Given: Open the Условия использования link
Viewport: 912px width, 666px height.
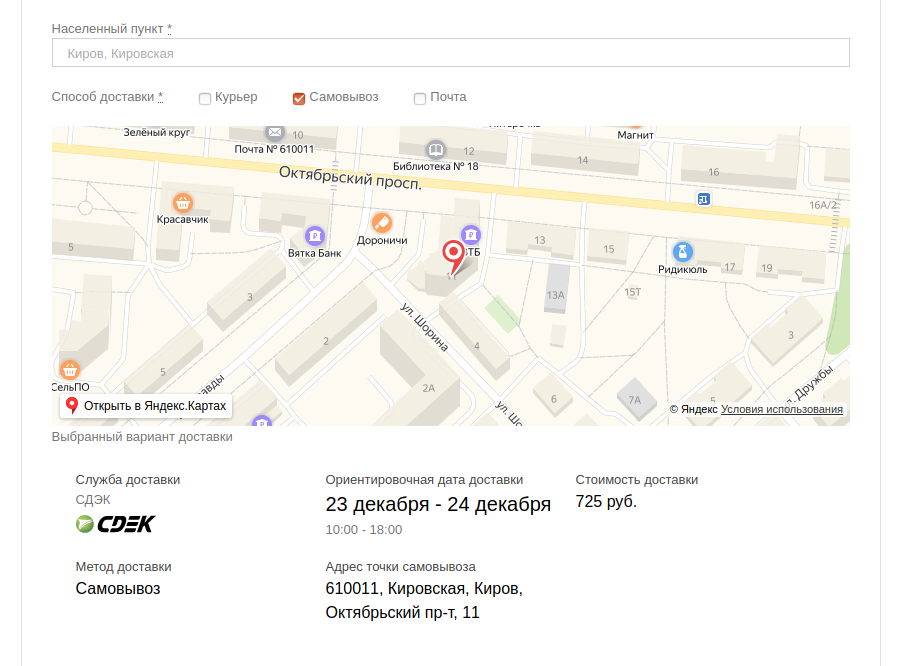Looking at the screenshot, I should (x=781, y=409).
